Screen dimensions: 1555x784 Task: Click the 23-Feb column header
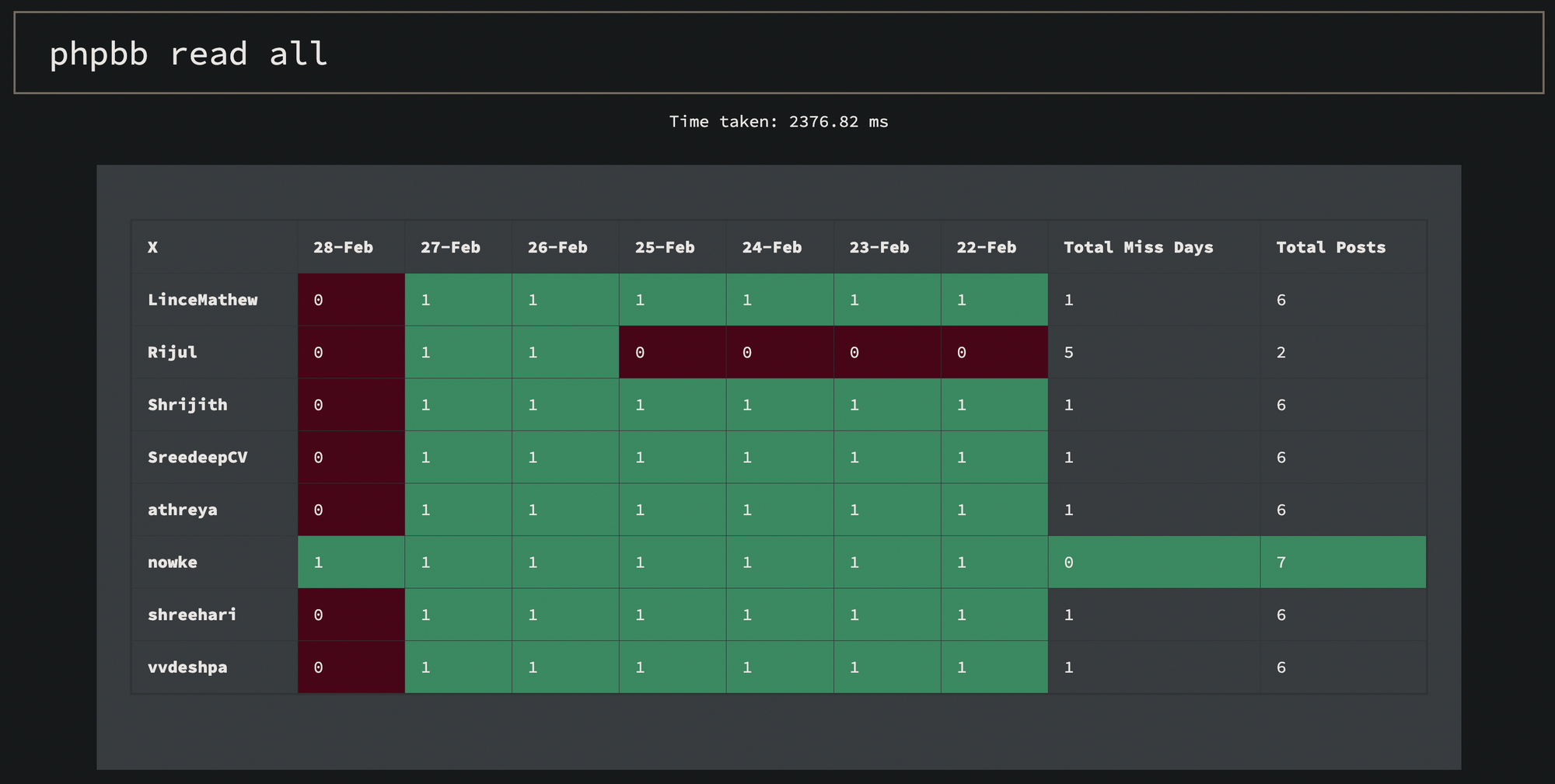pyautogui.click(x=888, y=247)
